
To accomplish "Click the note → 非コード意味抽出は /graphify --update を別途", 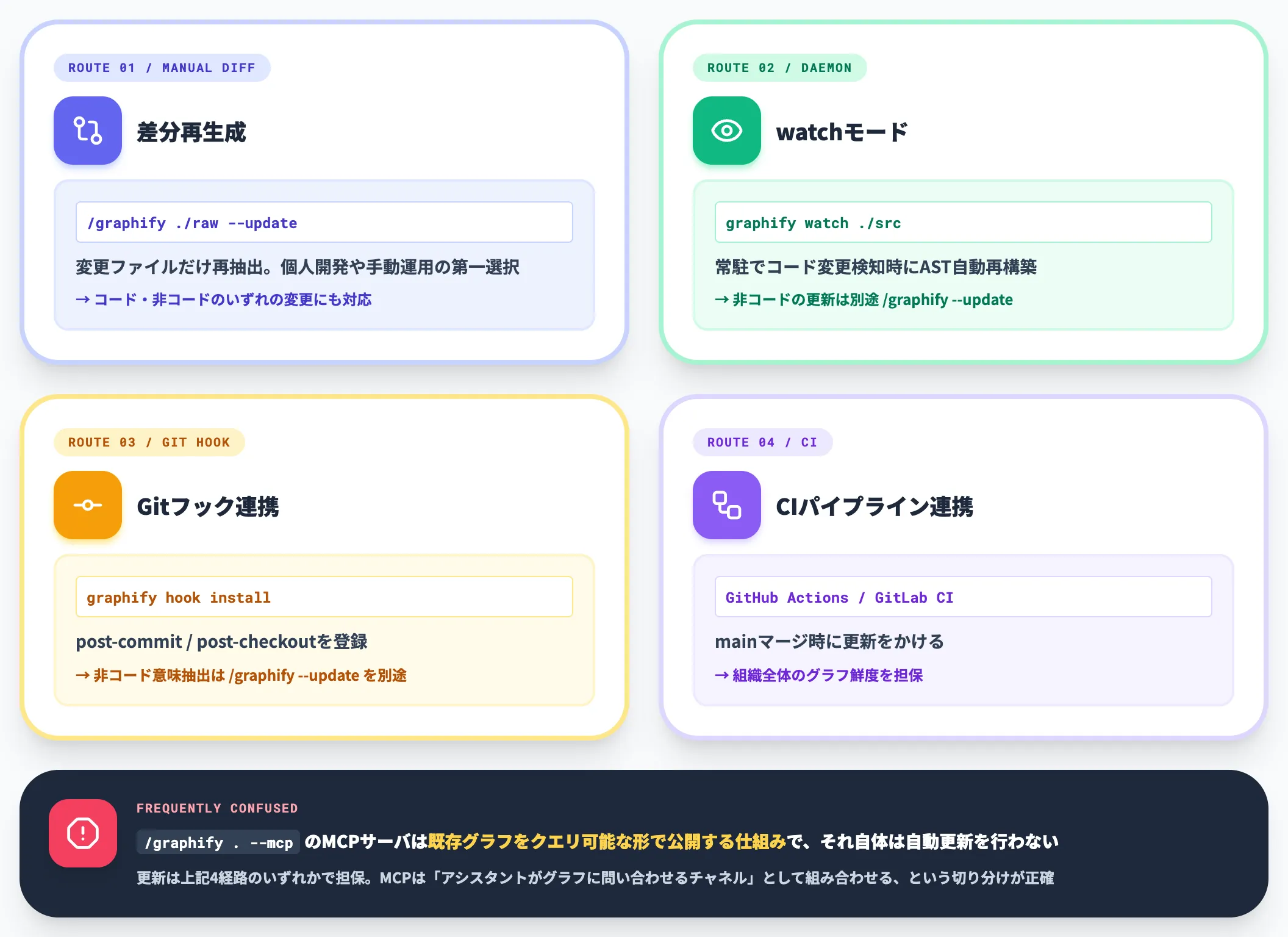I will point(241,675).
